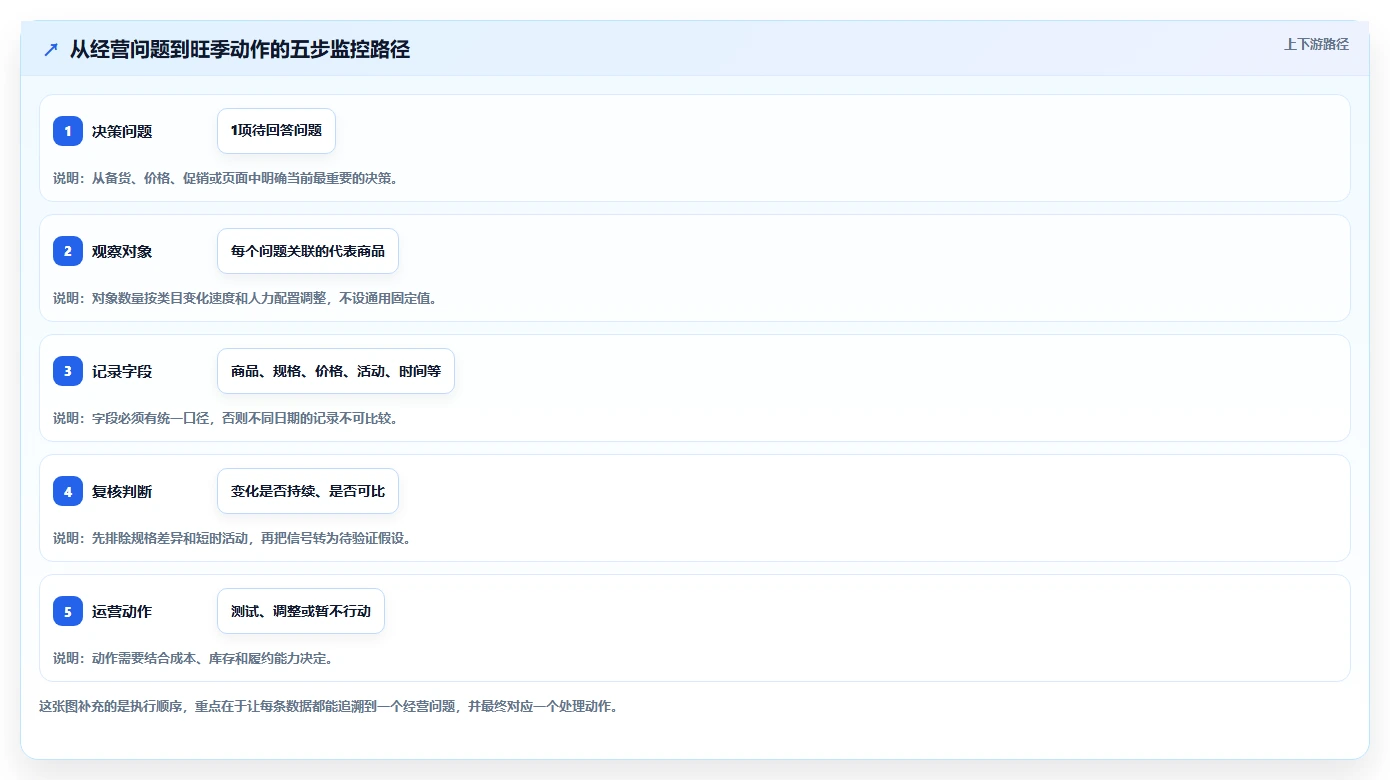Click the 1项待回答问题 chip
The image size is (1390, 780).
pos(276,131)
